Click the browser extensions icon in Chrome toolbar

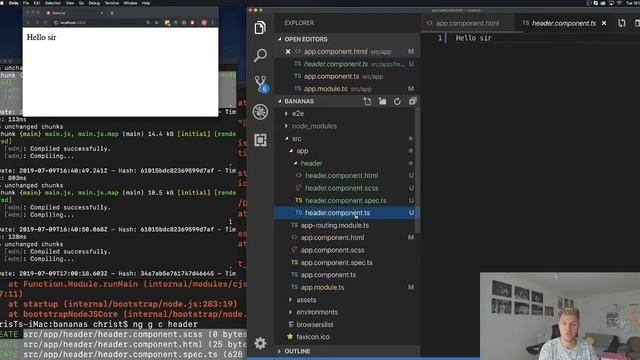(167, 23)
